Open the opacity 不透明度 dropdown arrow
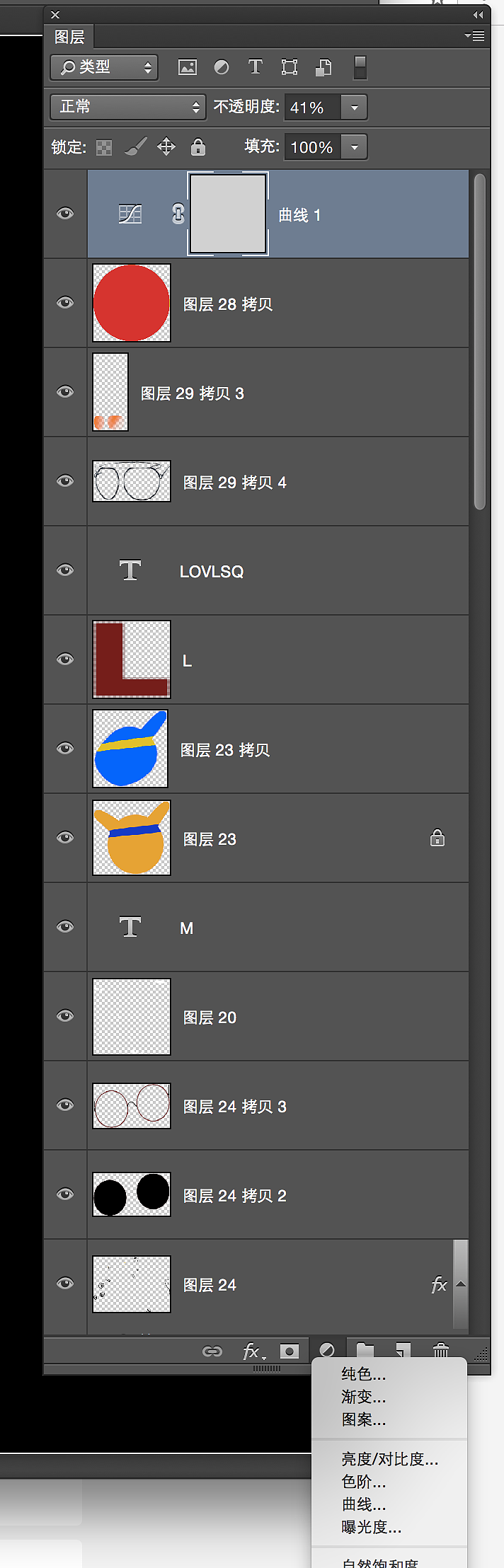The image size is (504, 1568). pyautogui.click(x=354, y=108)
